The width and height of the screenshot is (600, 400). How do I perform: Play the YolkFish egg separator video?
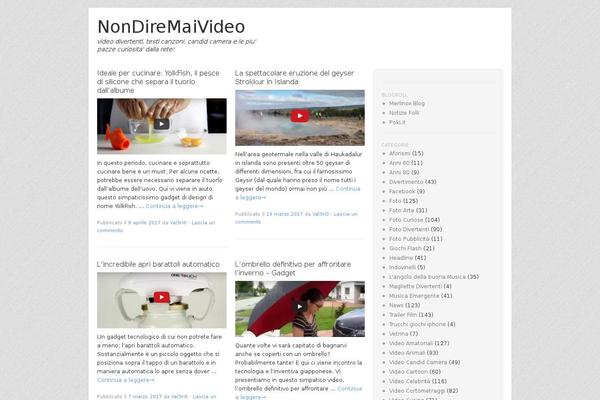tap(161, 124)
